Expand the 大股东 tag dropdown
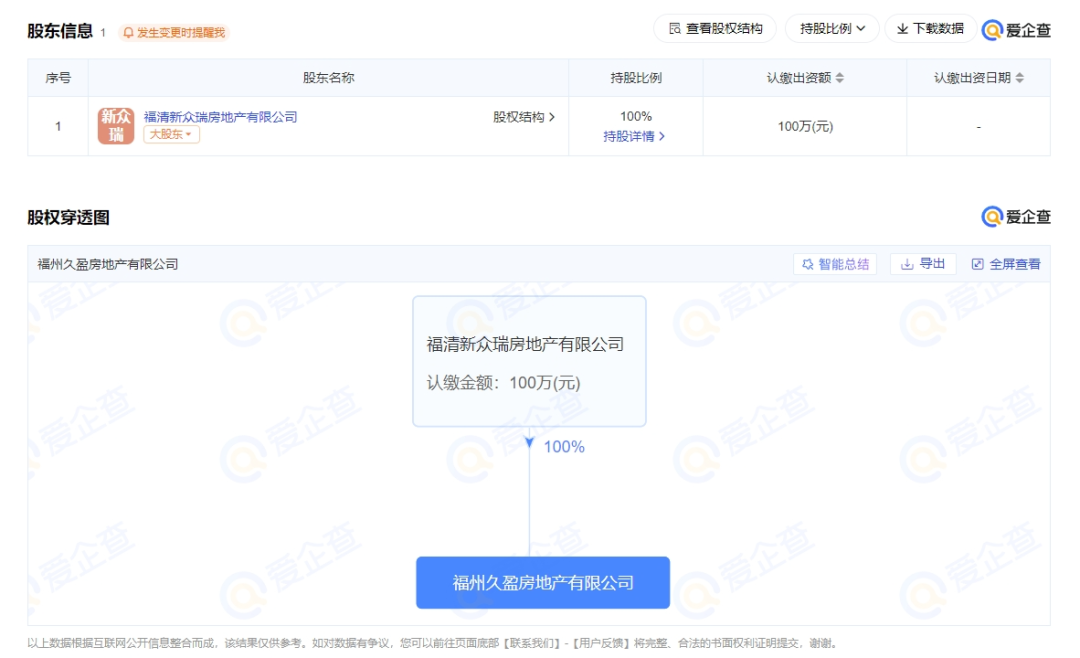This screenshot has height=658, width=1080. point(171,135)
